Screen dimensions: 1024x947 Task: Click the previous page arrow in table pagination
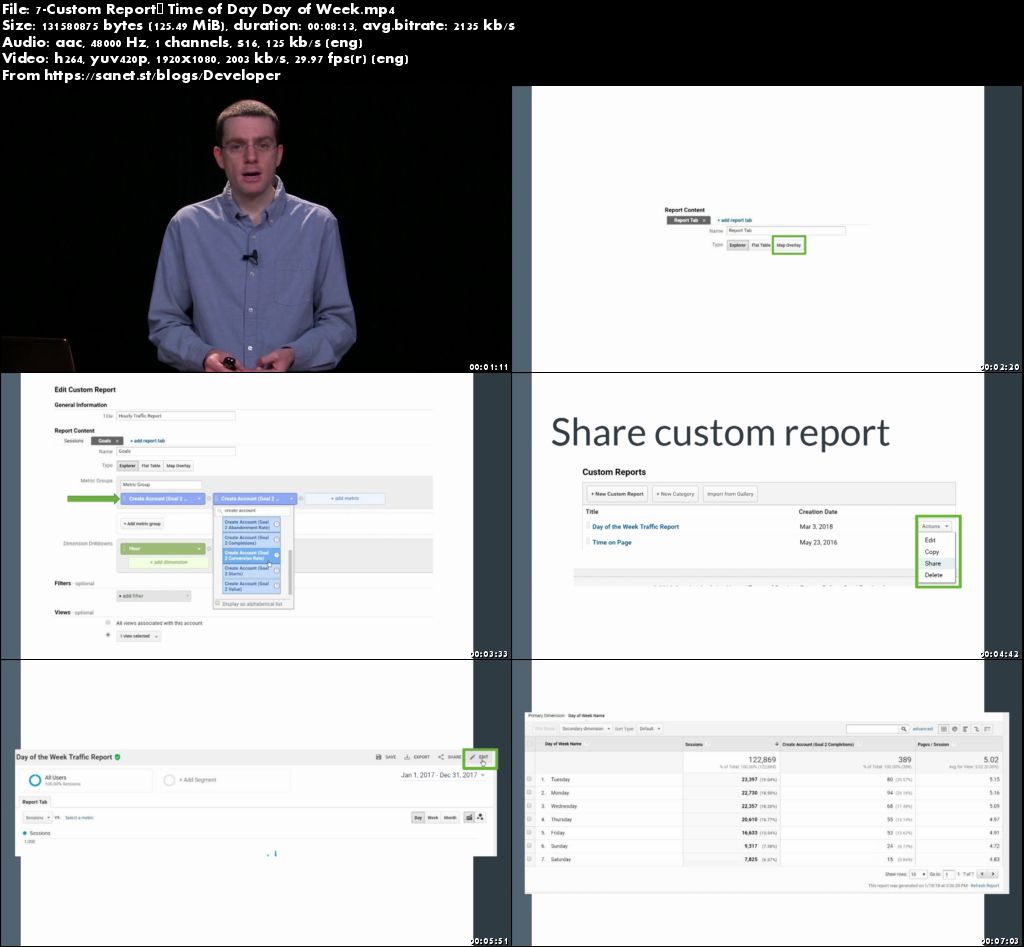[982, 874]
